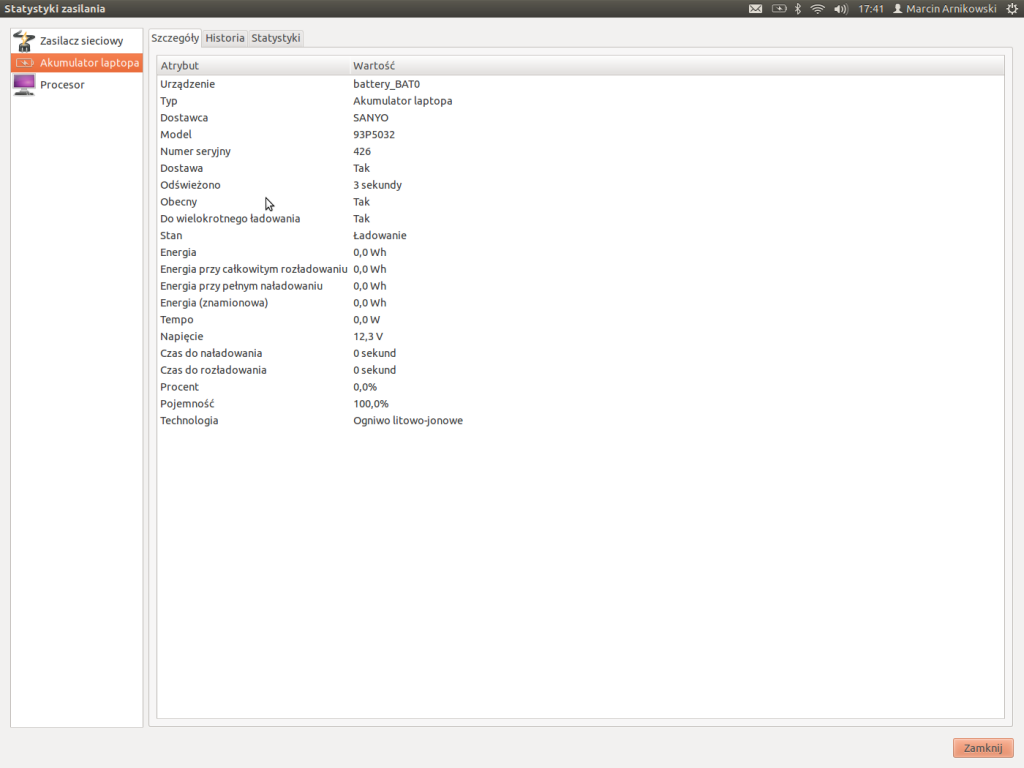Switch to the Szczegóły tab
This screenshot has height=768, width=1024.
coord(175,38)
